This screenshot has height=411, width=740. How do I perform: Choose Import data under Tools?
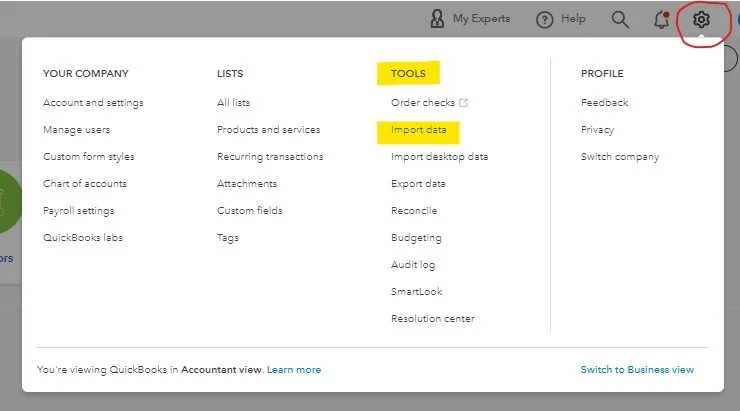coord(419,130)
